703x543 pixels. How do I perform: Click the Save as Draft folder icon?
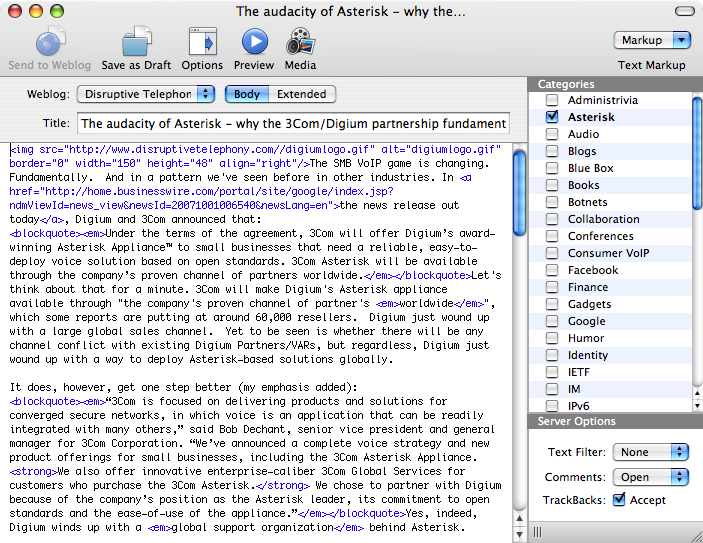136,42
